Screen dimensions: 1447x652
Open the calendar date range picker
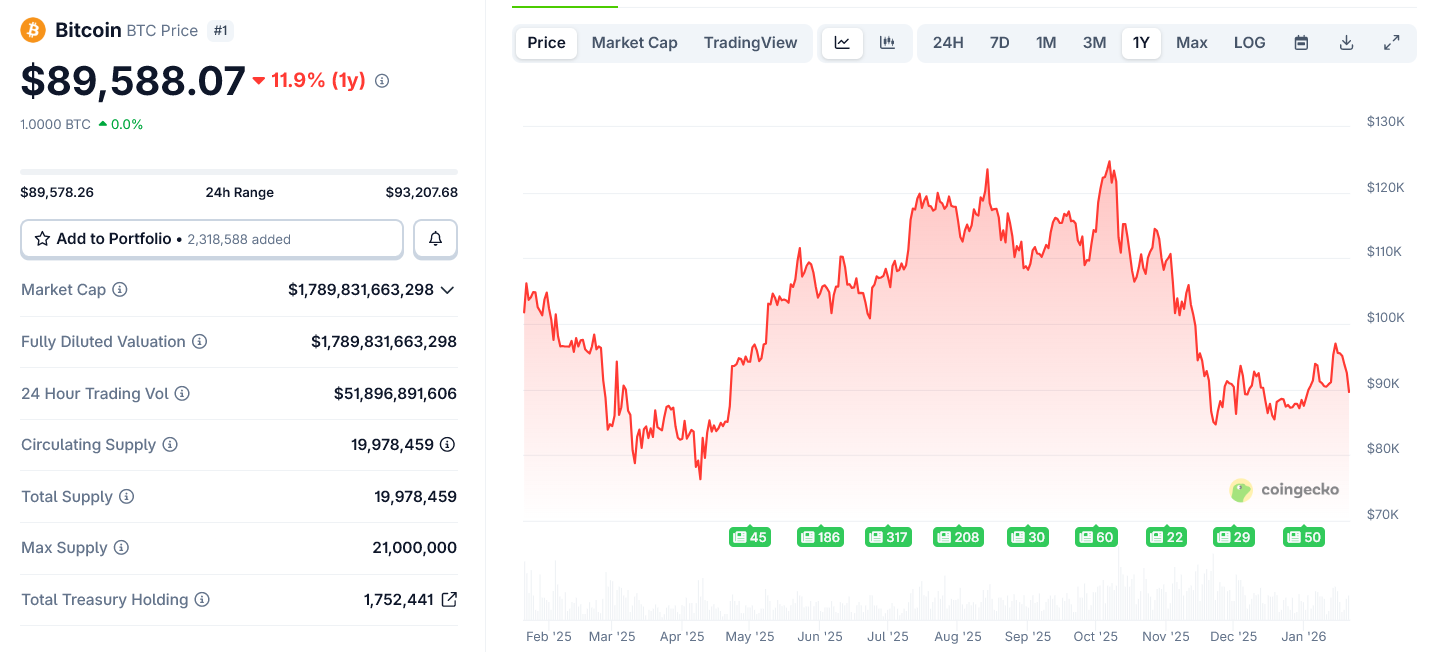point(1301,43)
